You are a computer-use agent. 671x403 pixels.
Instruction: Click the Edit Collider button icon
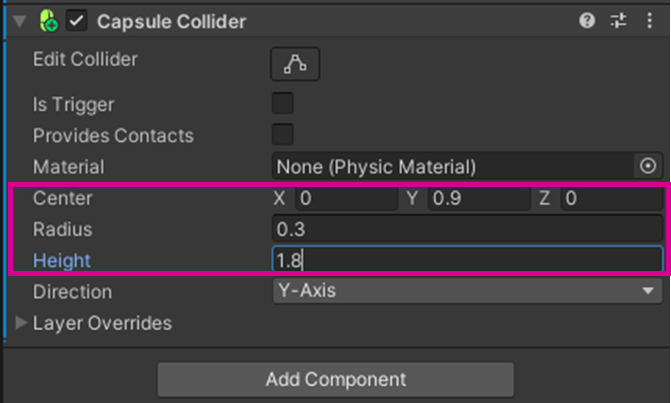tap(295, 64)
